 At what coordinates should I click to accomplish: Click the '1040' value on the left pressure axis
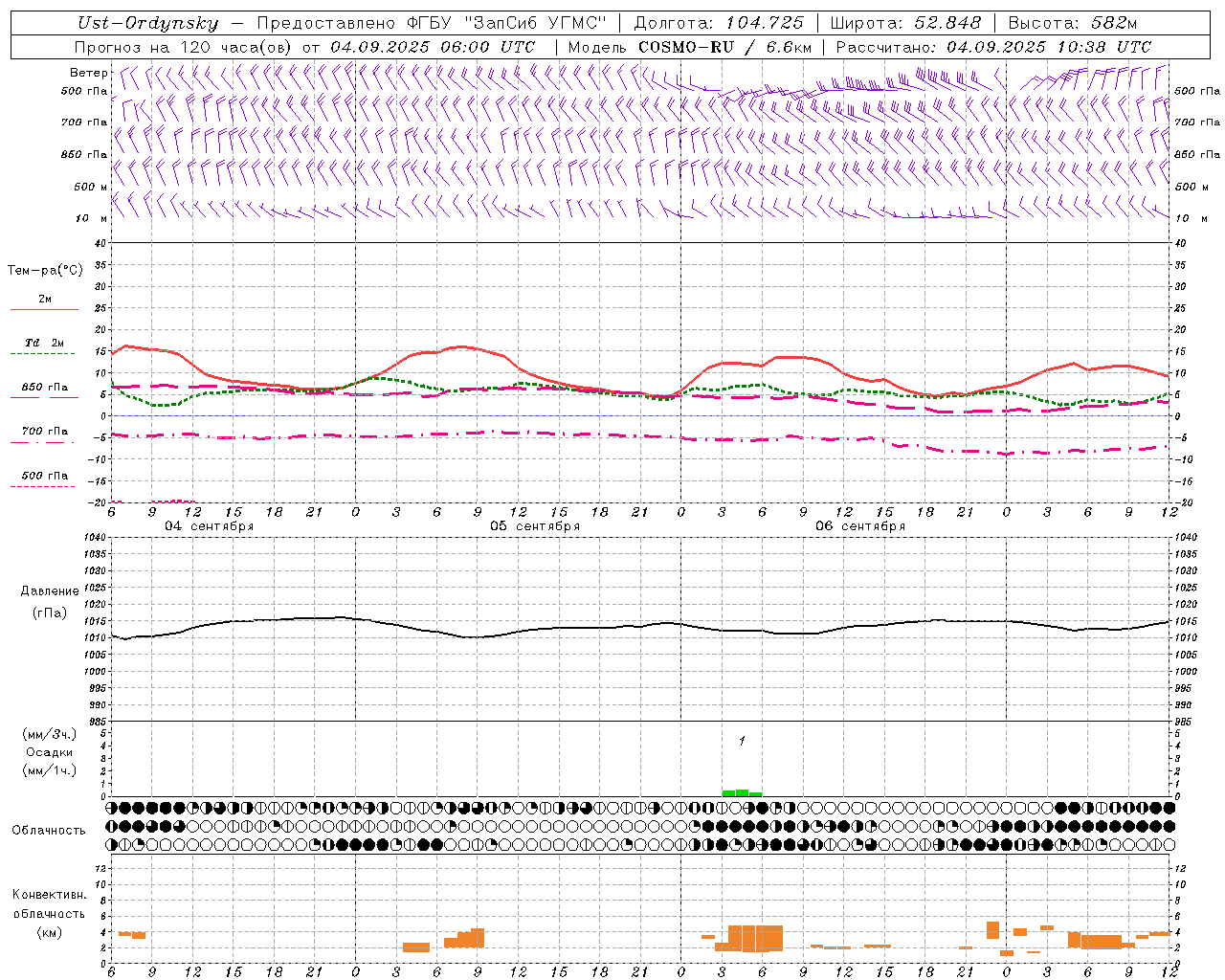click(x=97, y=538)
